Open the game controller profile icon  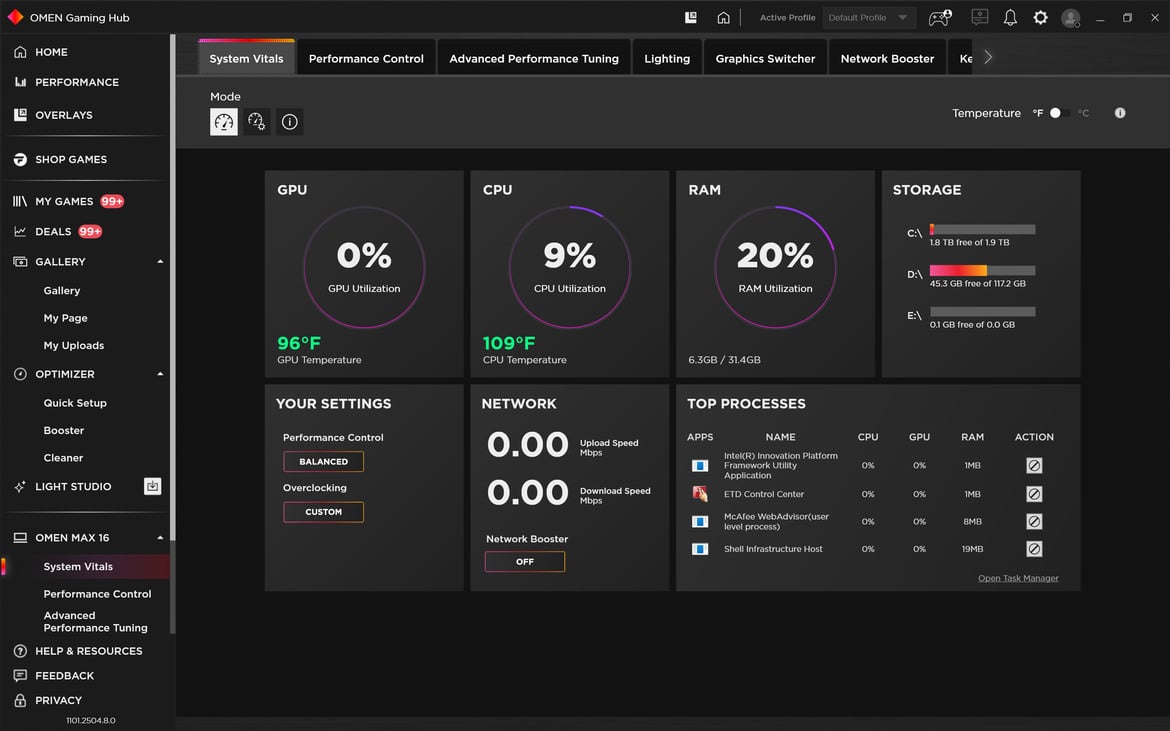(x=939, y=17)
